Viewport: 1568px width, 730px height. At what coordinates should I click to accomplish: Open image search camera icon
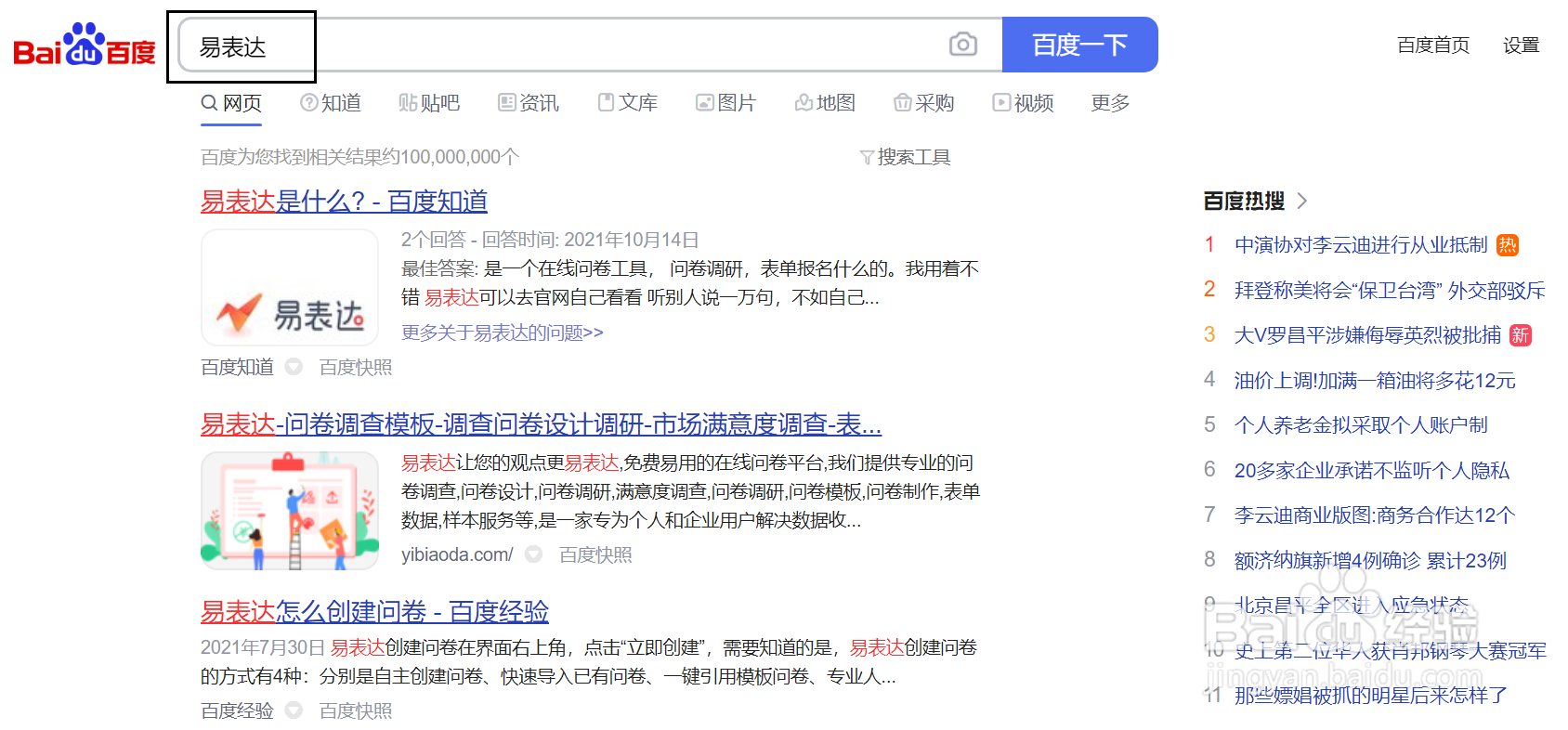click(x=963, y=45)
